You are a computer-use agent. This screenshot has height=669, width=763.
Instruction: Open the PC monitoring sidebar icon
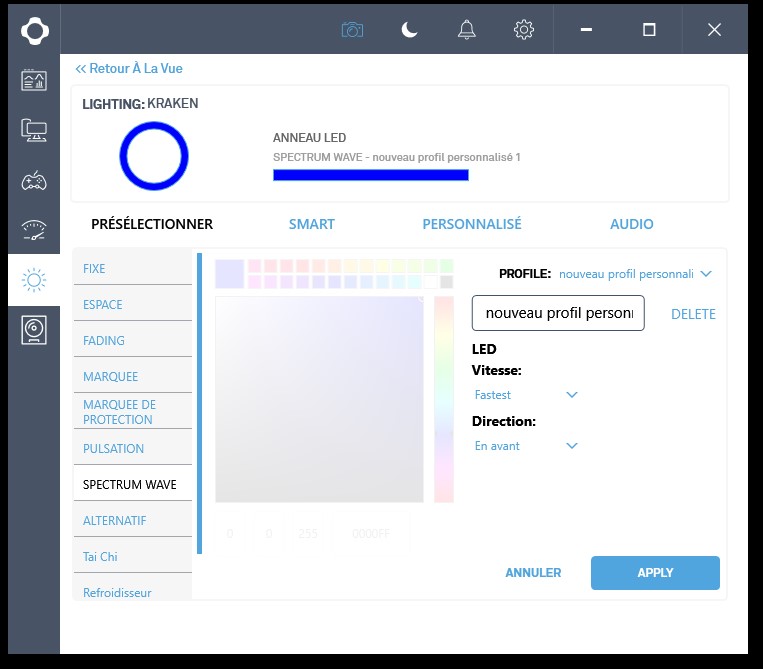[x=34, y=130]
